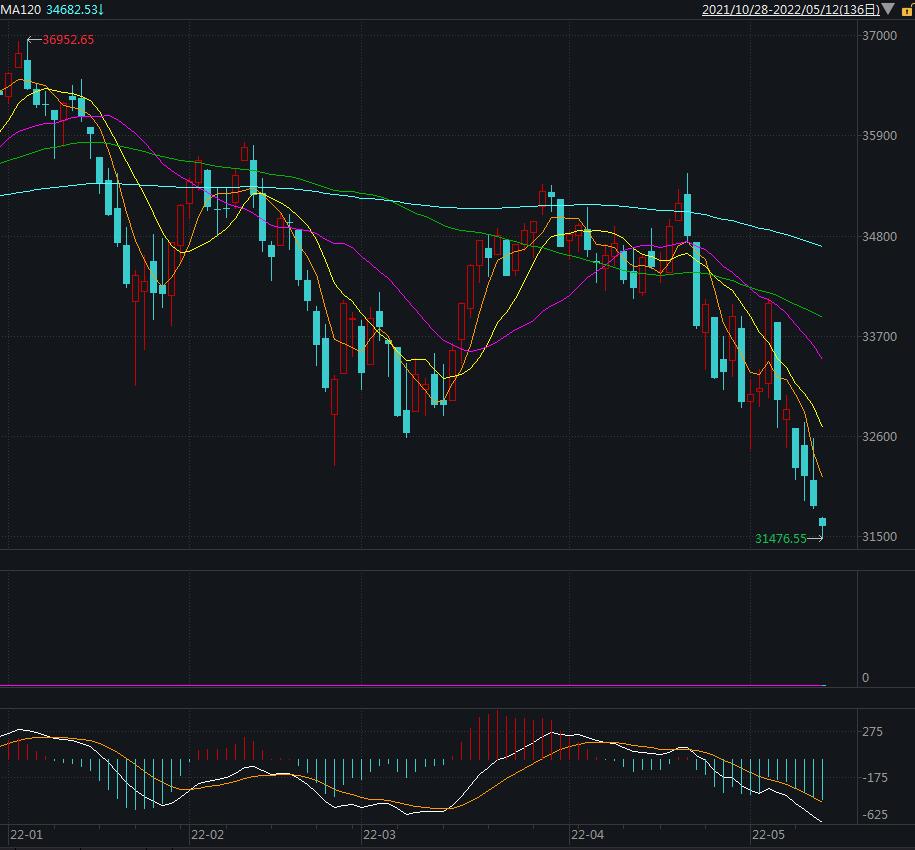The height and width of the screenshot is (850, 915).
Task: Click the 37000 price axis label
Action: 879,36
